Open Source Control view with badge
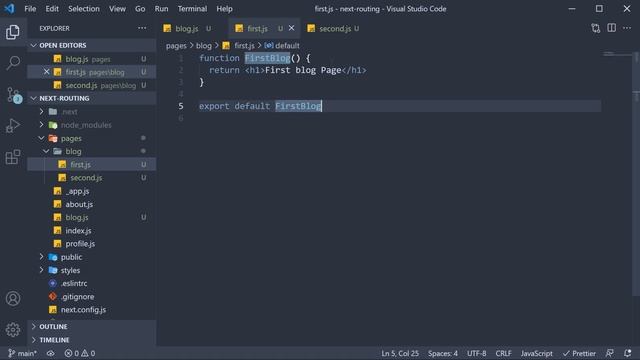This screenshot has width=640, height=360. click(x=13, y=95)
